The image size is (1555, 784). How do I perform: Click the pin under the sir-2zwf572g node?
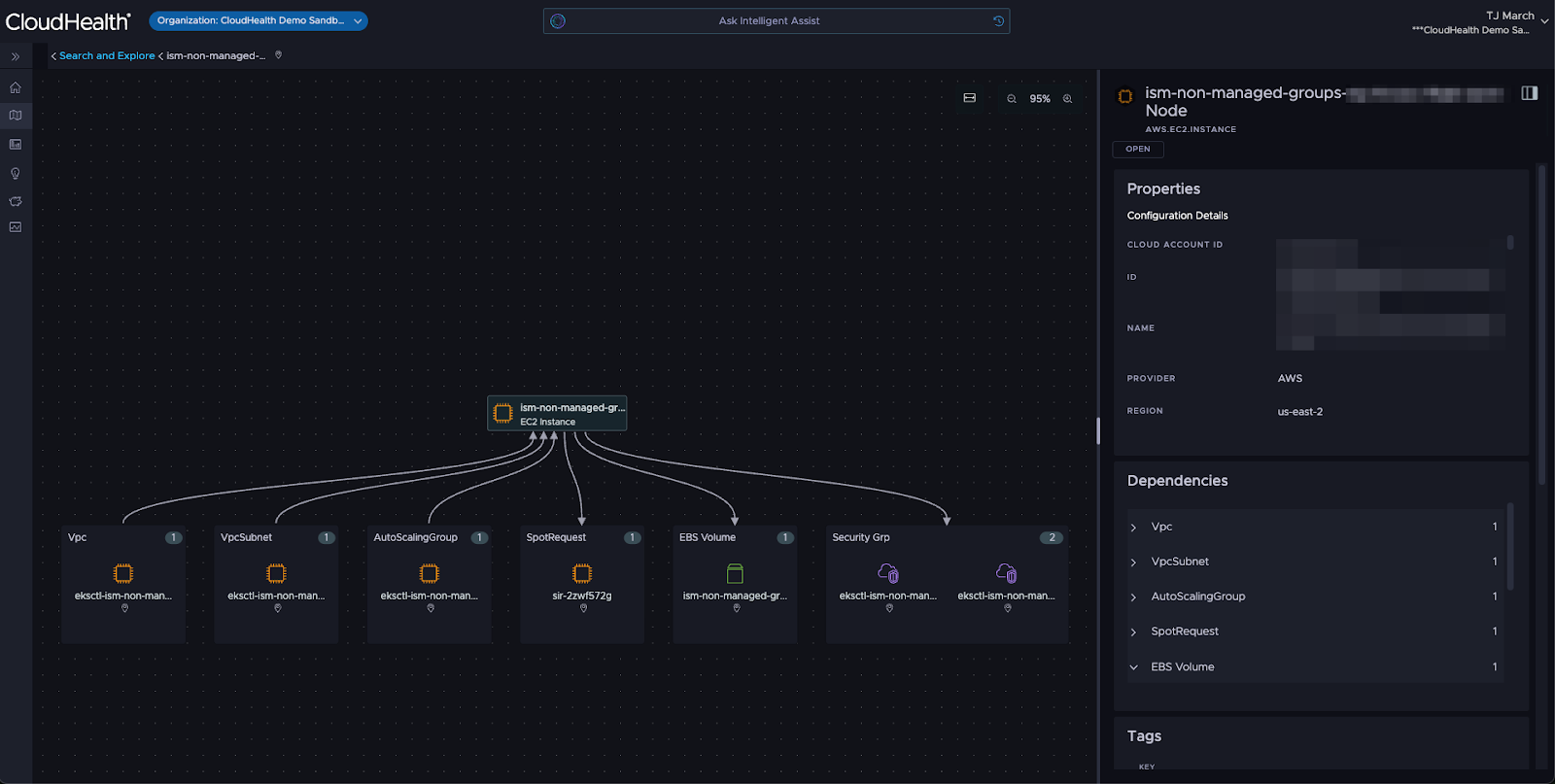click(583, 608)
